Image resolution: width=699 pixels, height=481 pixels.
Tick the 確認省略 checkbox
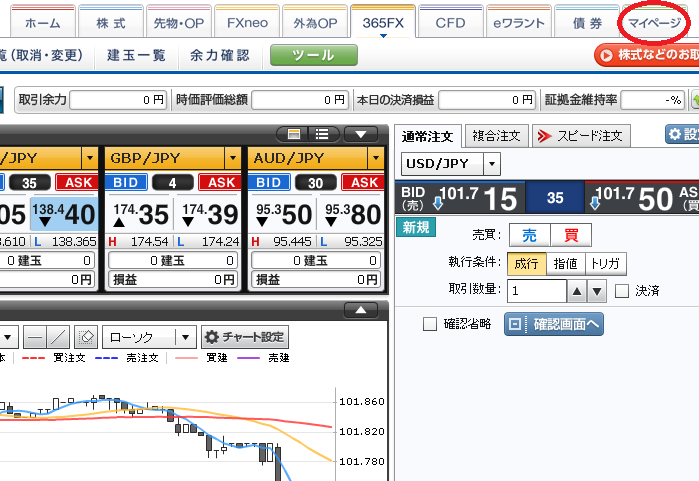430,324
